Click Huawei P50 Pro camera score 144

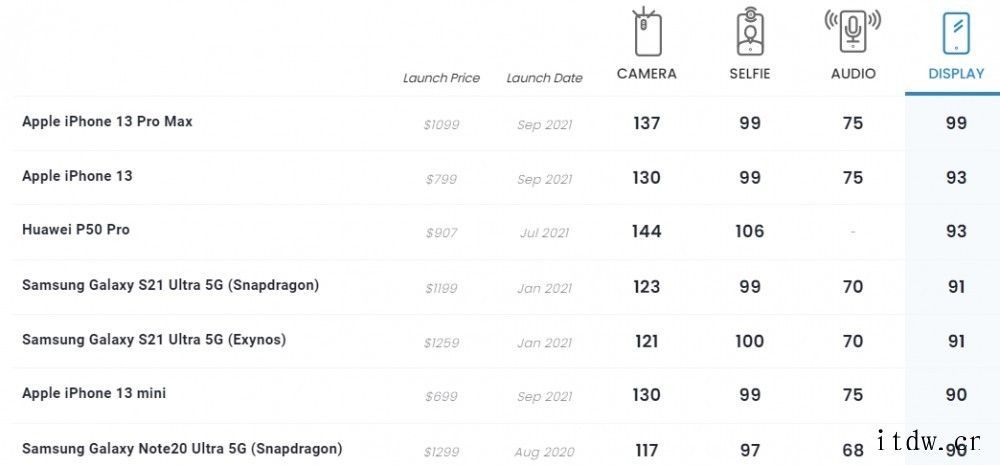click(x=647, y=231)
